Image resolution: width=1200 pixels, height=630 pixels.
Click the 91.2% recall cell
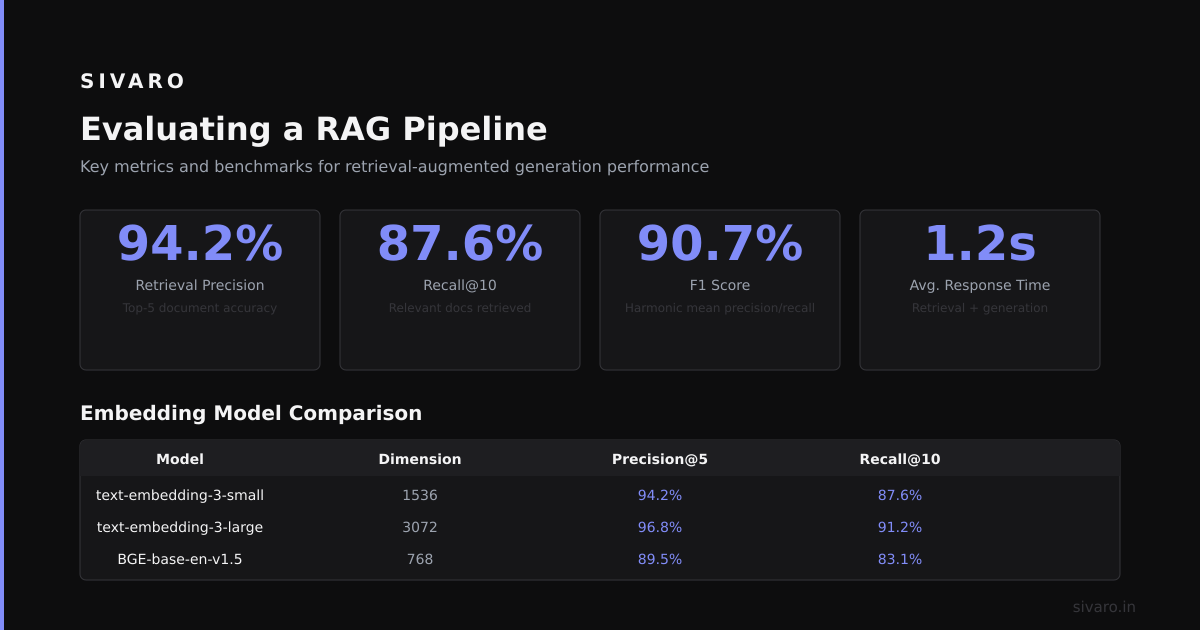pos(900,527)
